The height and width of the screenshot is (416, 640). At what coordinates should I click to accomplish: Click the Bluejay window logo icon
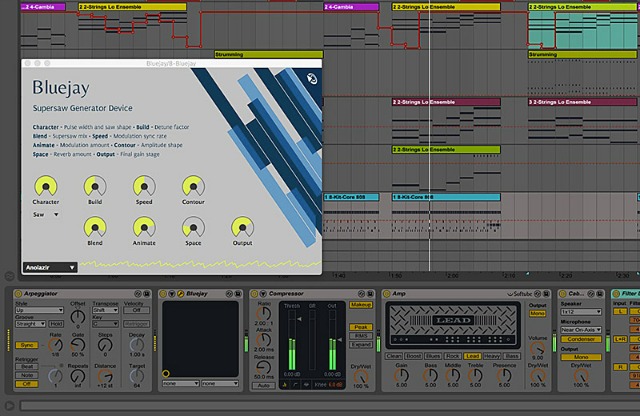(311, 78)
